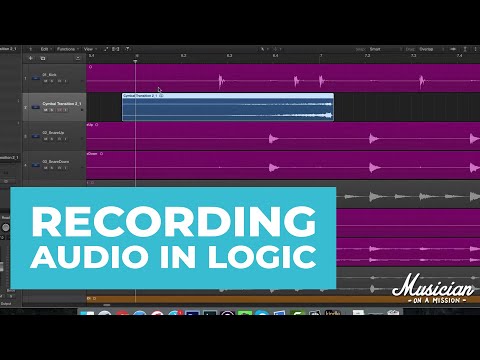Click the Cymbal Transition 2_1 track icon
480x360 pixels.
(36, 107)
